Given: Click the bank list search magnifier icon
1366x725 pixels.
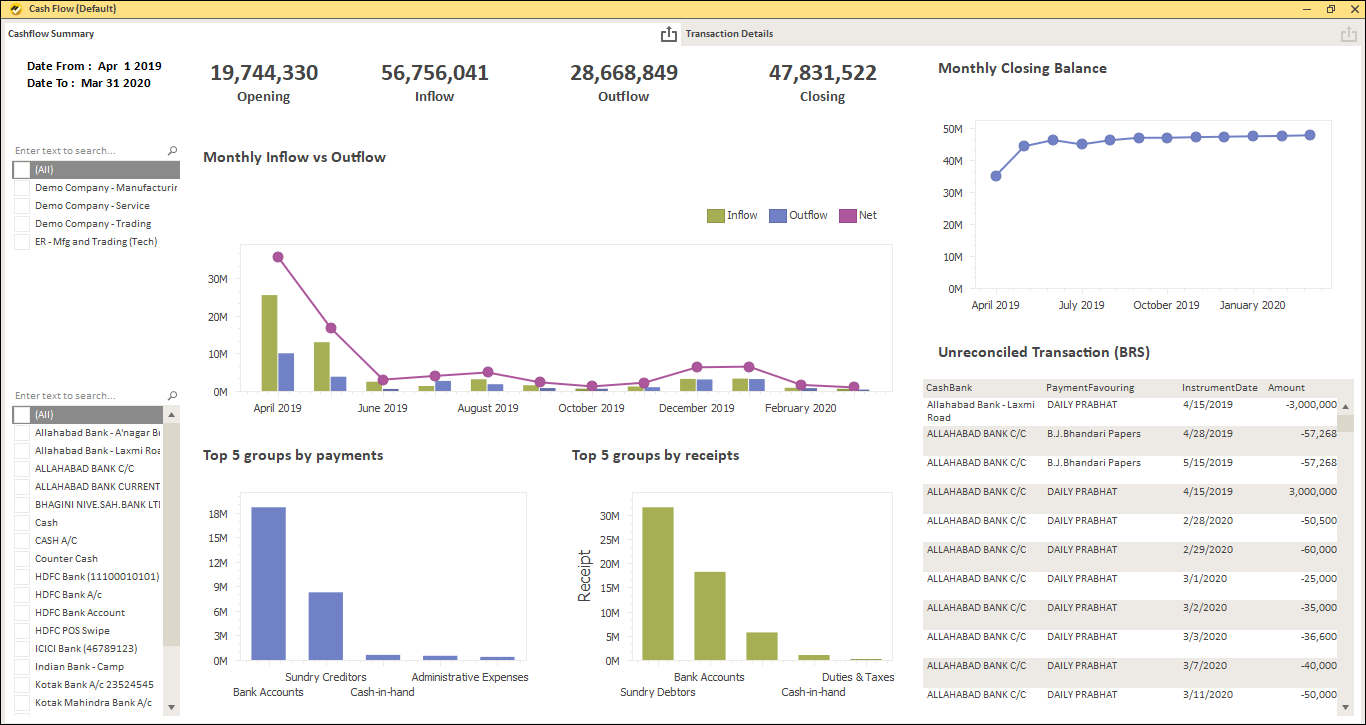Looking at the screenshot, I should point(172,394).
